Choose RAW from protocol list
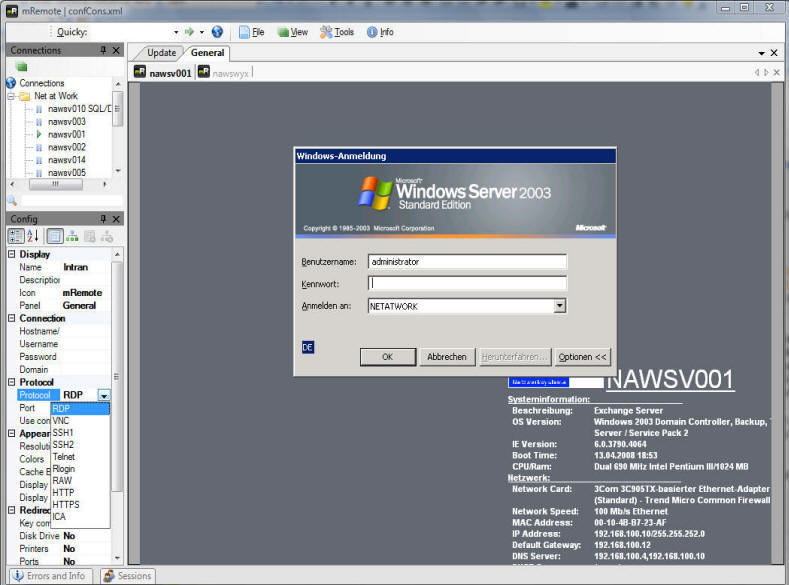Viewport: 789px width, 585px height. point(80,480)
